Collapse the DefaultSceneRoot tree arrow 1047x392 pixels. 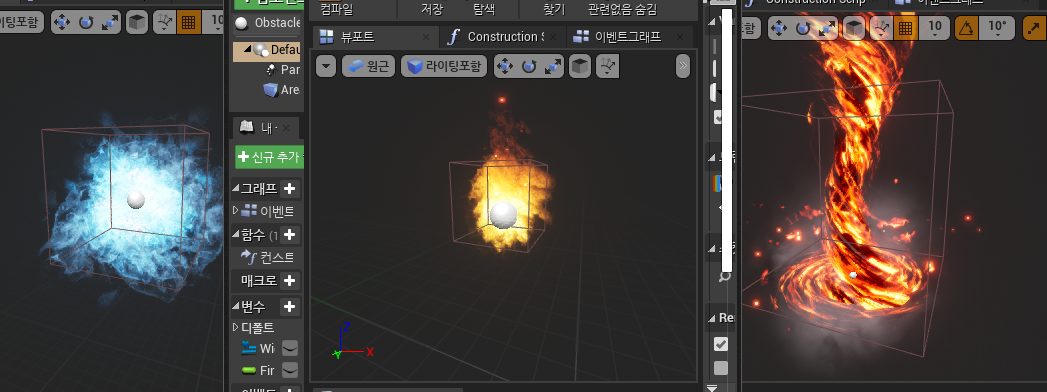[x=248, y=49]
